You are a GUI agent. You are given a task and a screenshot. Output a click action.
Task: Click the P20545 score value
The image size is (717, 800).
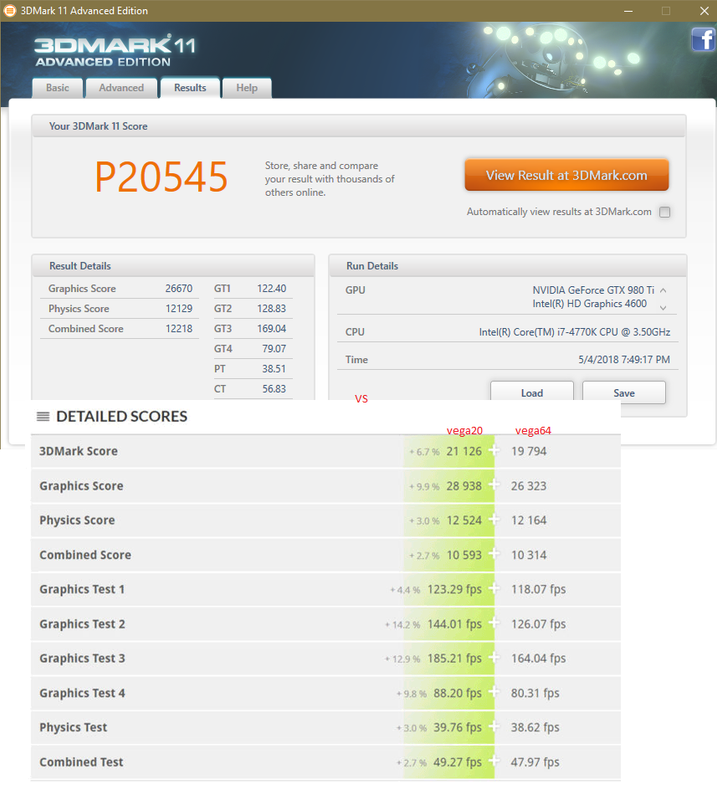161,177
